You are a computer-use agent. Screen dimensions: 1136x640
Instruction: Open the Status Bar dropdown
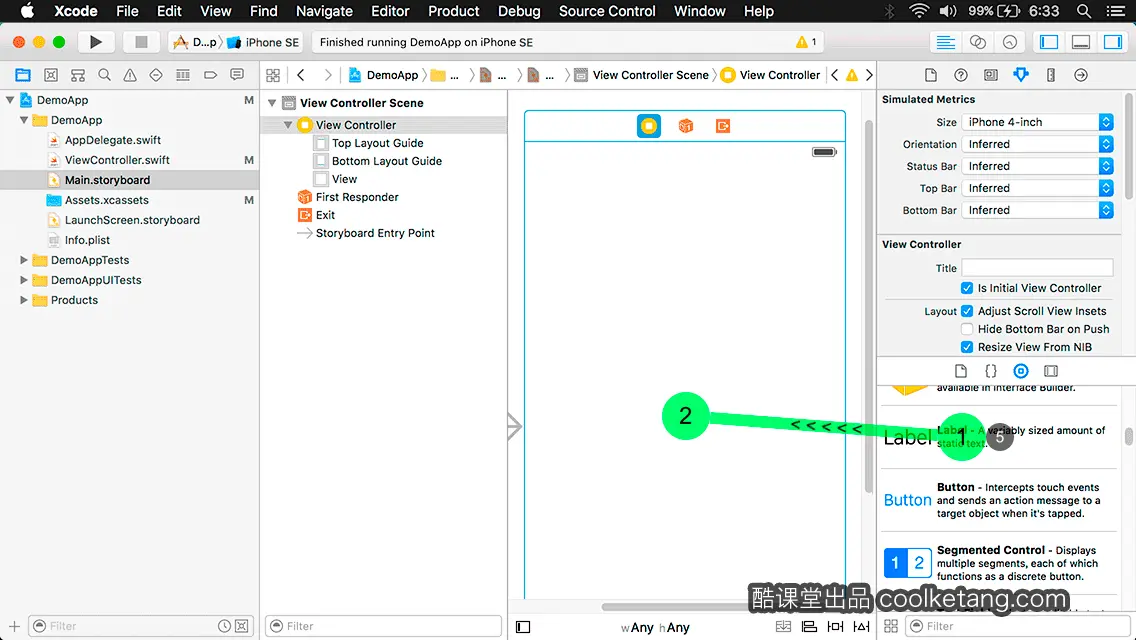(1037, 166)
